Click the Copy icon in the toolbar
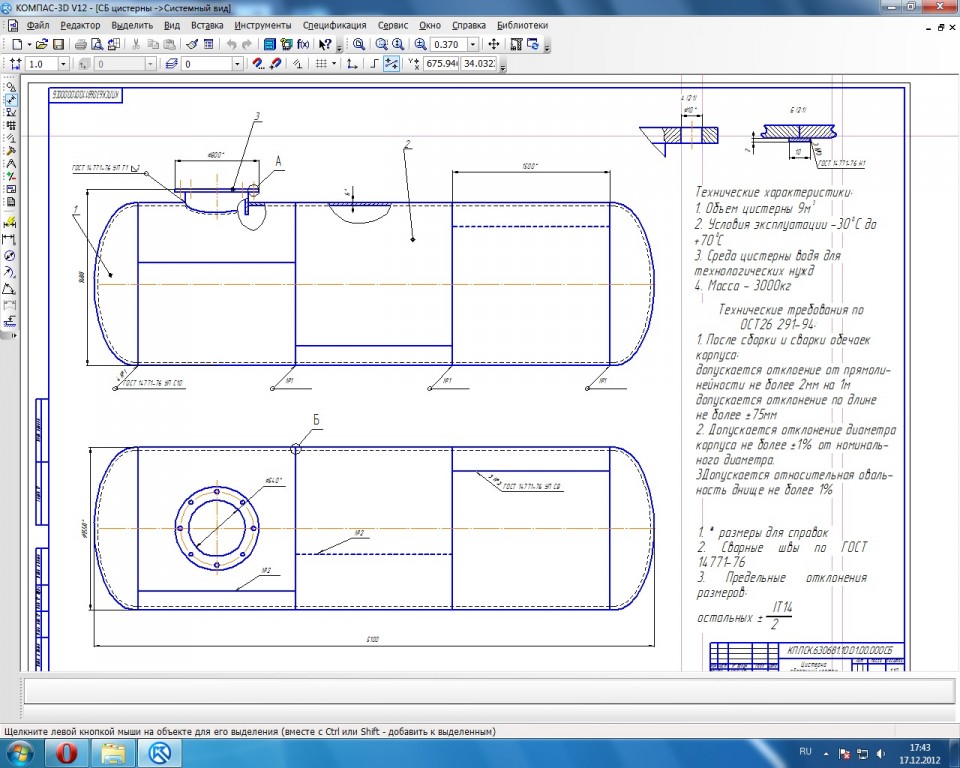The height and width of the screenshot is (768, 960). tap(153, 44)
